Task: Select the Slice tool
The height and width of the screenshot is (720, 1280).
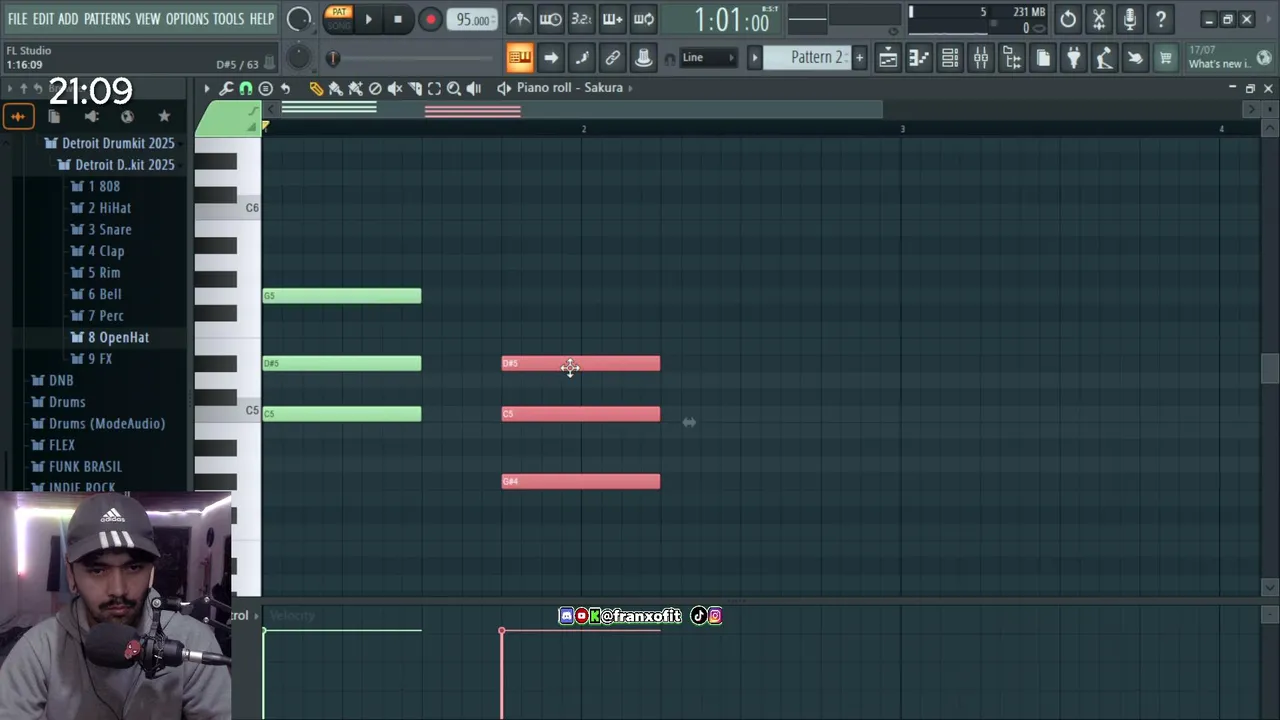Action: tap(415, 88)
